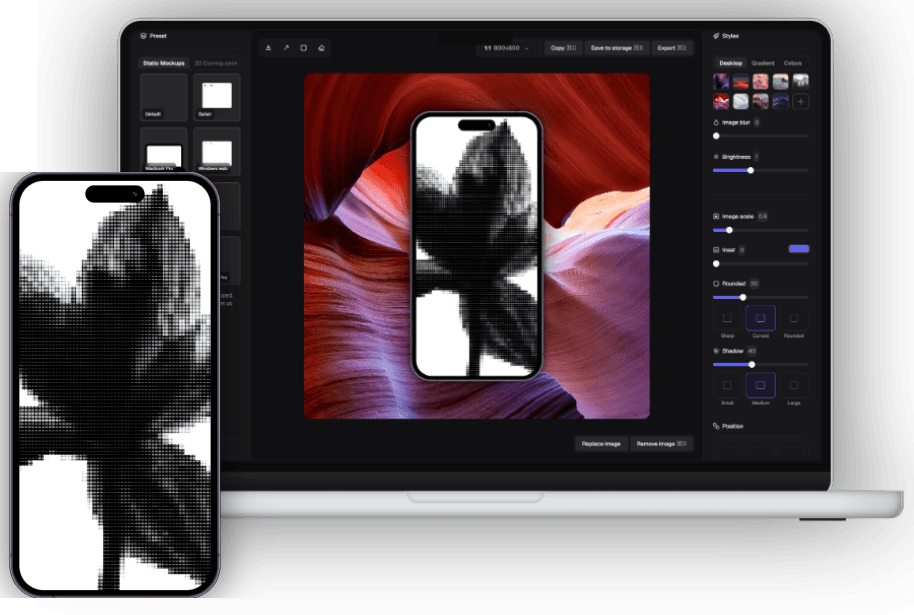The height and width of the screenshot is (615, 914).
Task: Select the arrow annotation tool
Action: tap(286, 48)
